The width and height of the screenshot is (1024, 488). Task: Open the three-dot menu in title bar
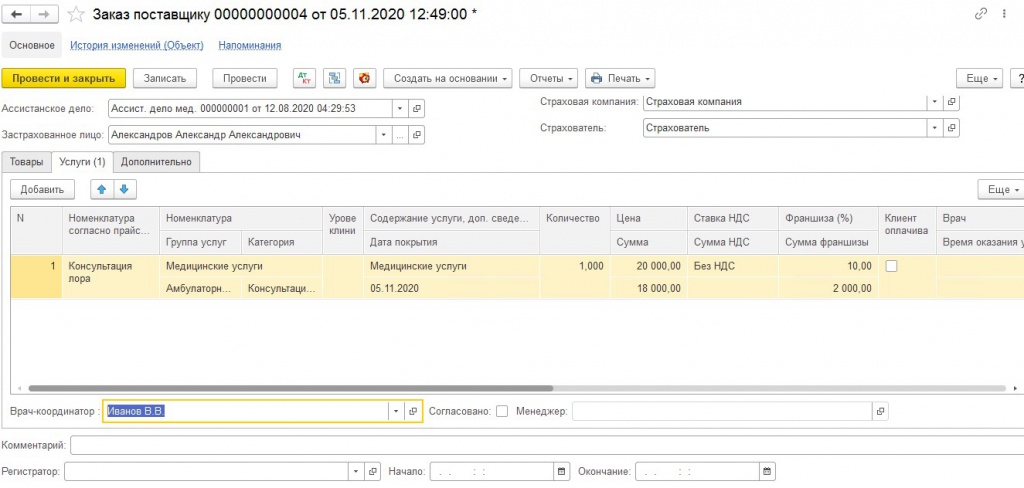[1004, 14]
